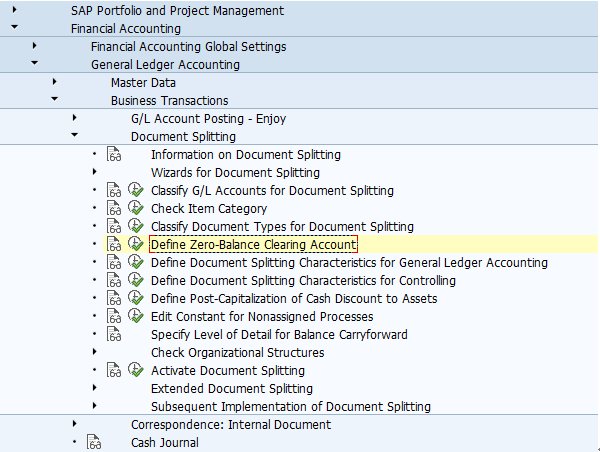Select Information on Document Splitting entry
This screenshot has height=452, width=600.
(x=246, y=155)
